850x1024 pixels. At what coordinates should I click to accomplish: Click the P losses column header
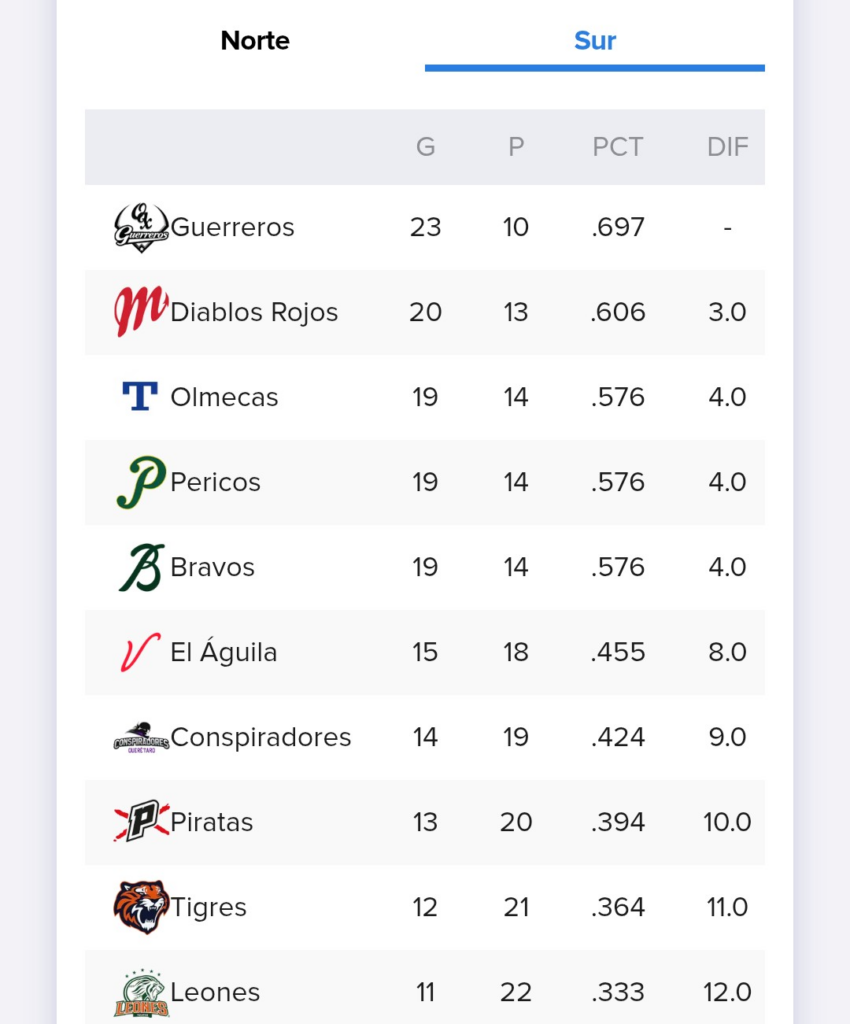pyautogui.click(x=516, y=147)
